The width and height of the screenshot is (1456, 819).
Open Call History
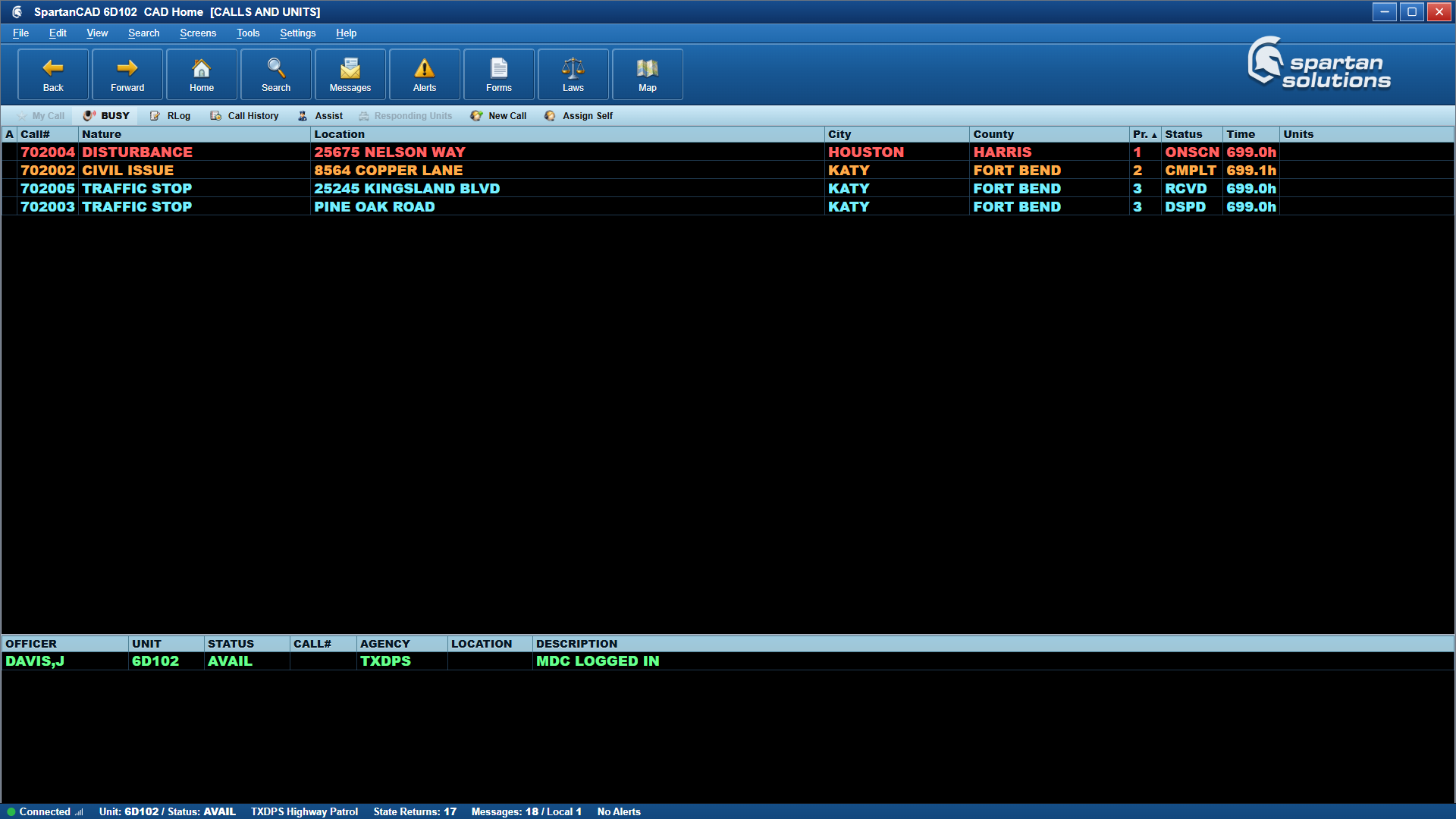click(x=244, y=116)
